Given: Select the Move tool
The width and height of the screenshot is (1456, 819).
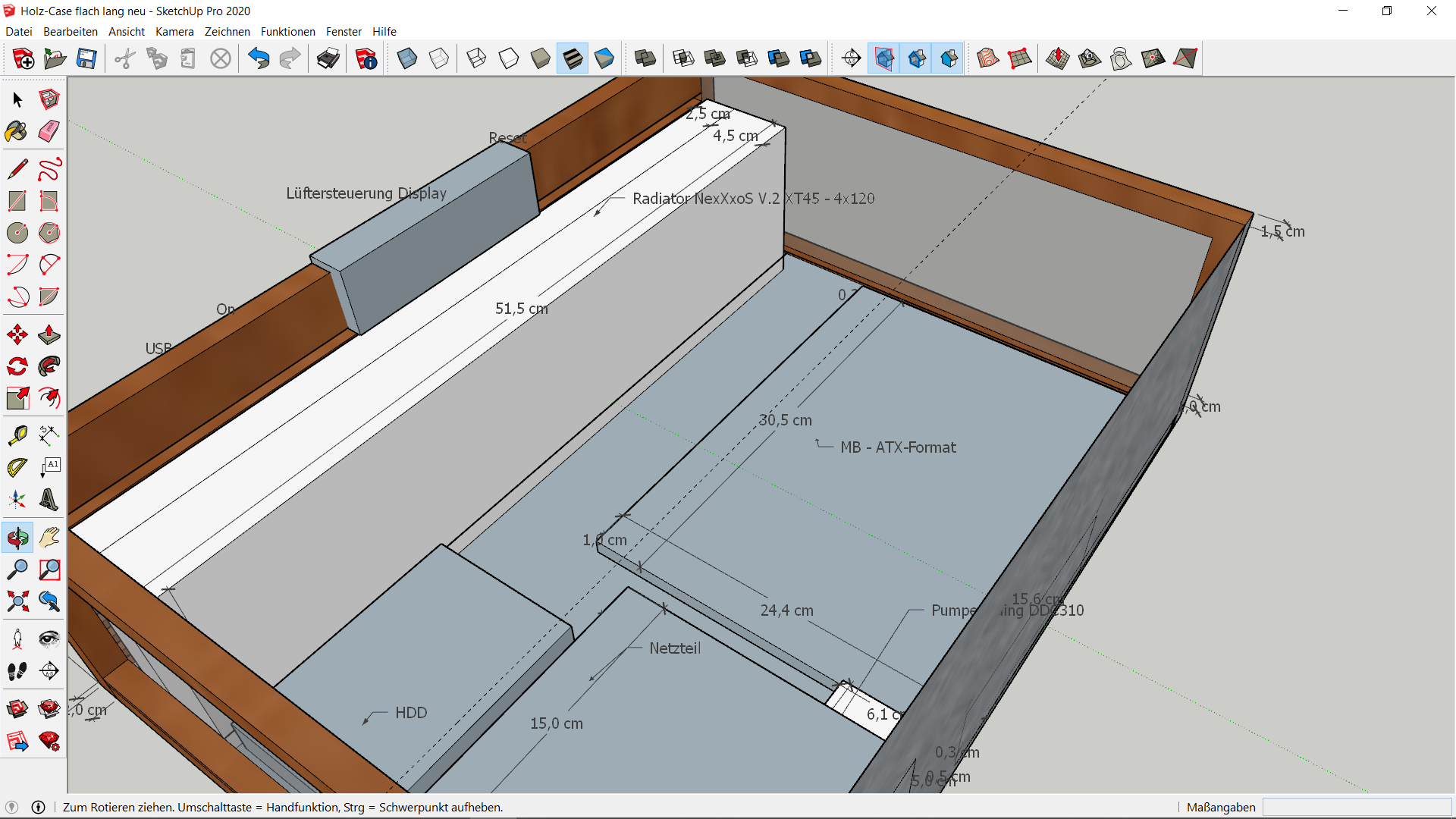Looking at the screenshot, I should pos(17,334).
